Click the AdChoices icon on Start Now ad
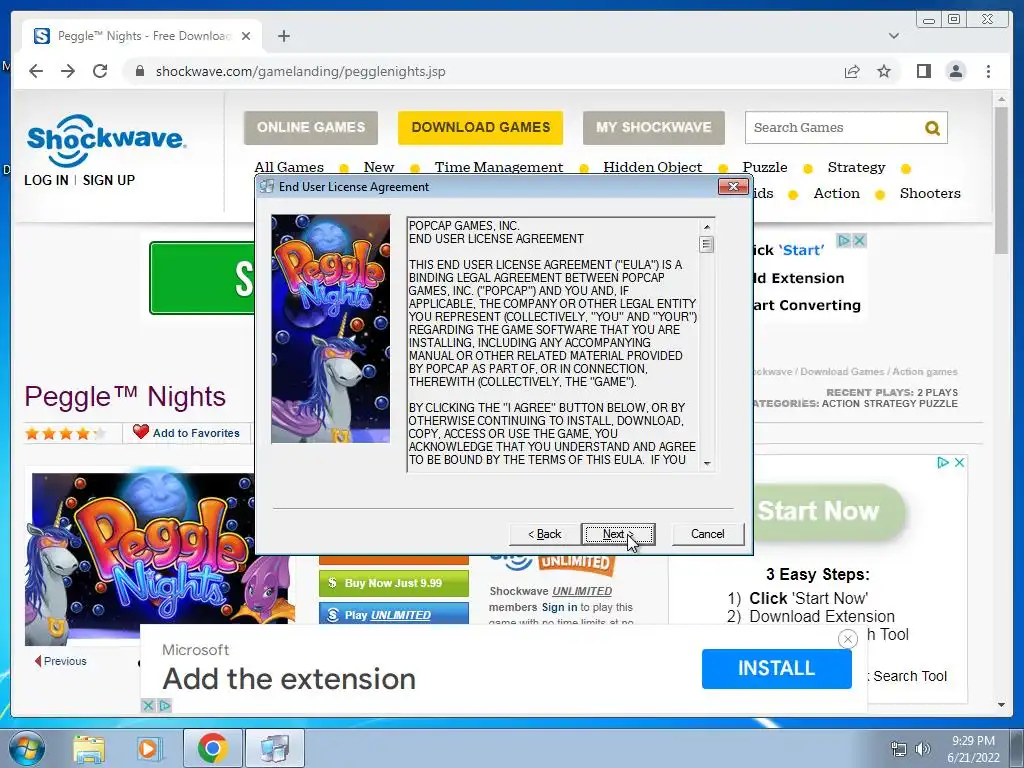Screen dimensions: 1024x768 tap(942, 462)
